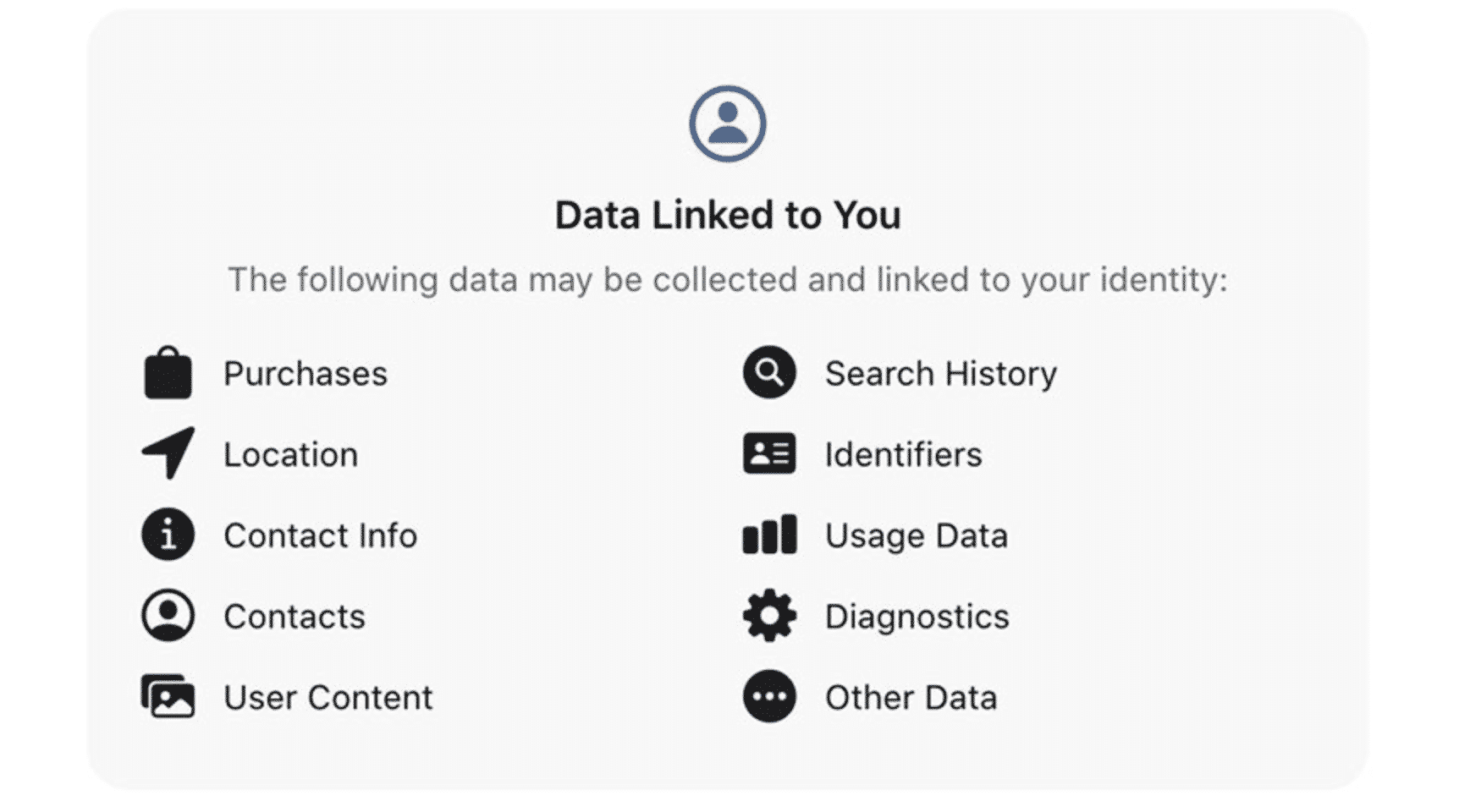
Task: Click the Data Linked to You heading
Action: pyautogui.click(x=729, y=215)
